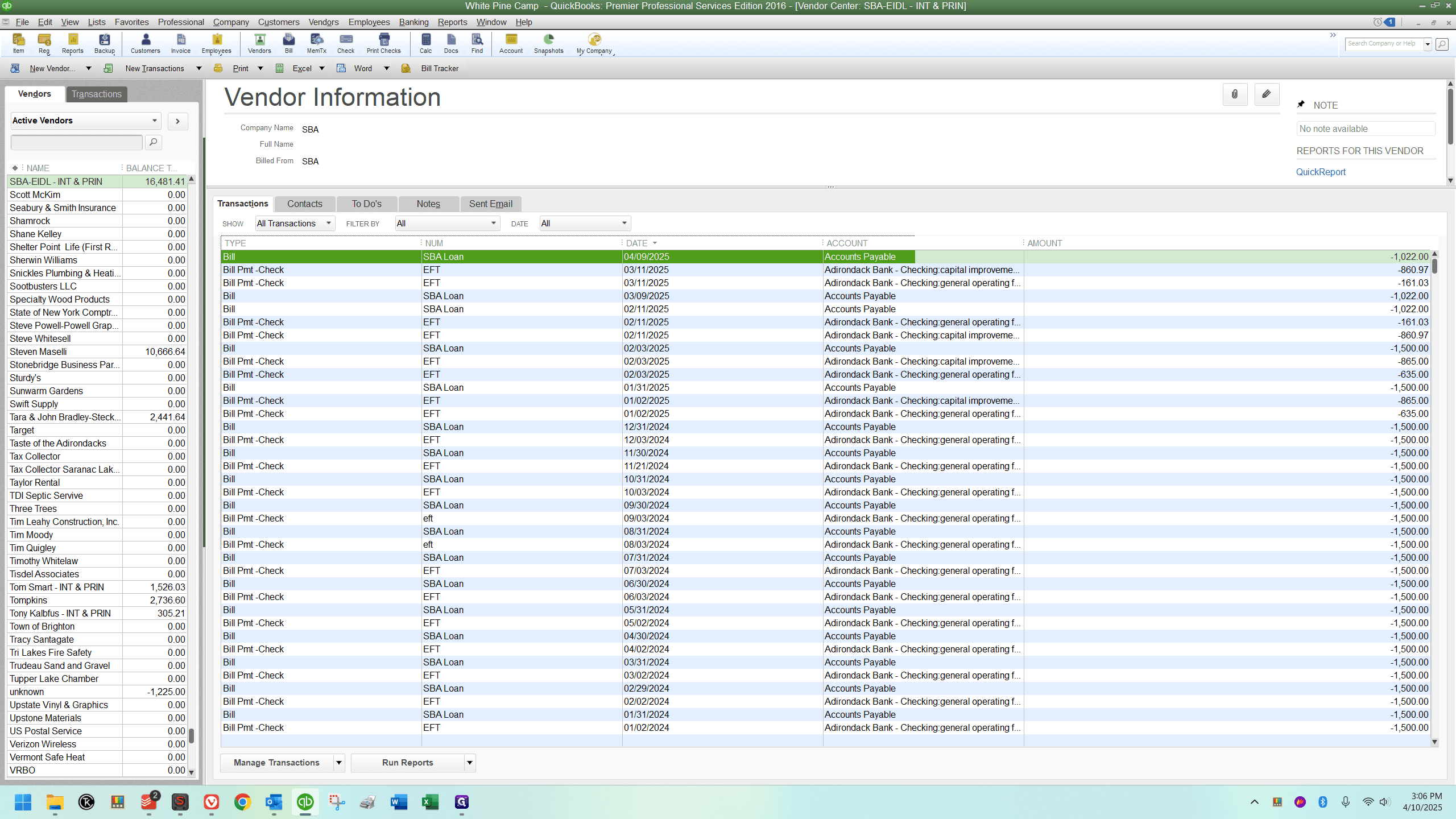Image resolution: width=1456 pixels, height=819 pixels.
Task: Open the QuickReport link
Action: [1321, 172]
